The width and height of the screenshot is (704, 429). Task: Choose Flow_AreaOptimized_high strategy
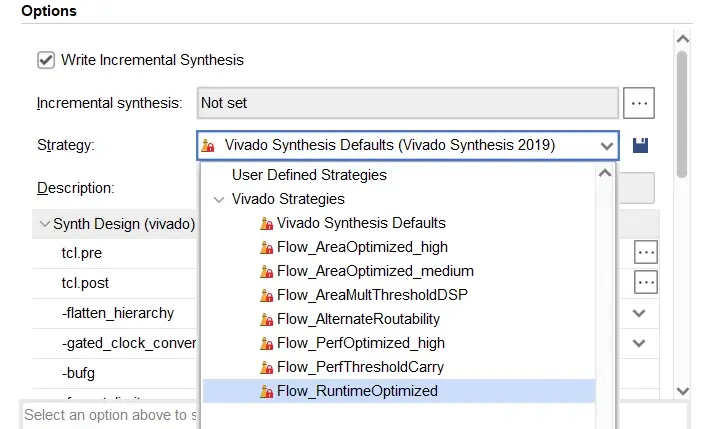(x=362, y=247)
